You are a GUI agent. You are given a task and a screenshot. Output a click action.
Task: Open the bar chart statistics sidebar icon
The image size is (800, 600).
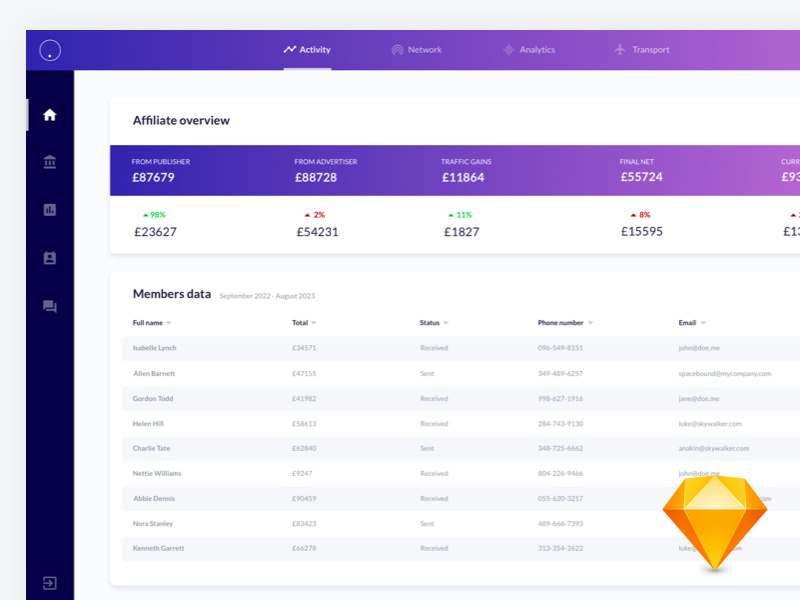pos(49,209)
